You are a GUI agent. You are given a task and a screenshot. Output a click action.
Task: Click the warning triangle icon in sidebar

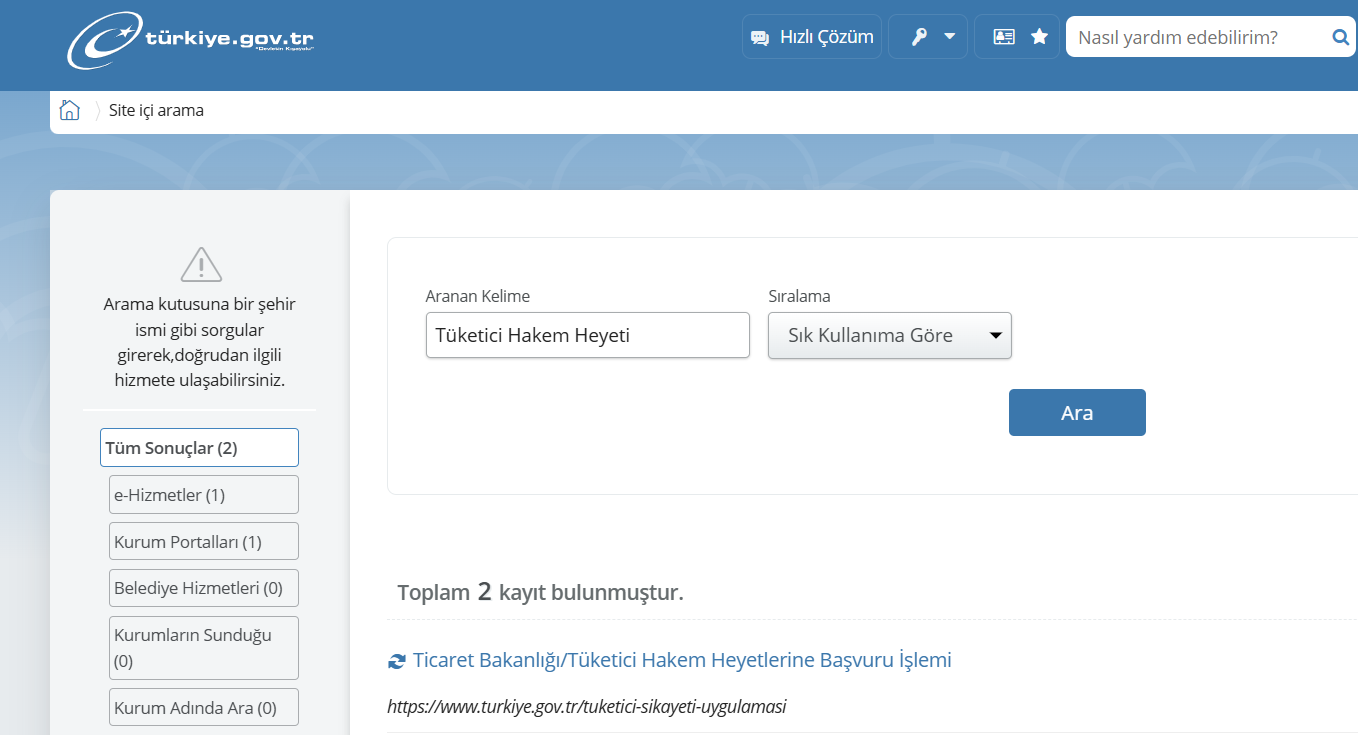201,265
